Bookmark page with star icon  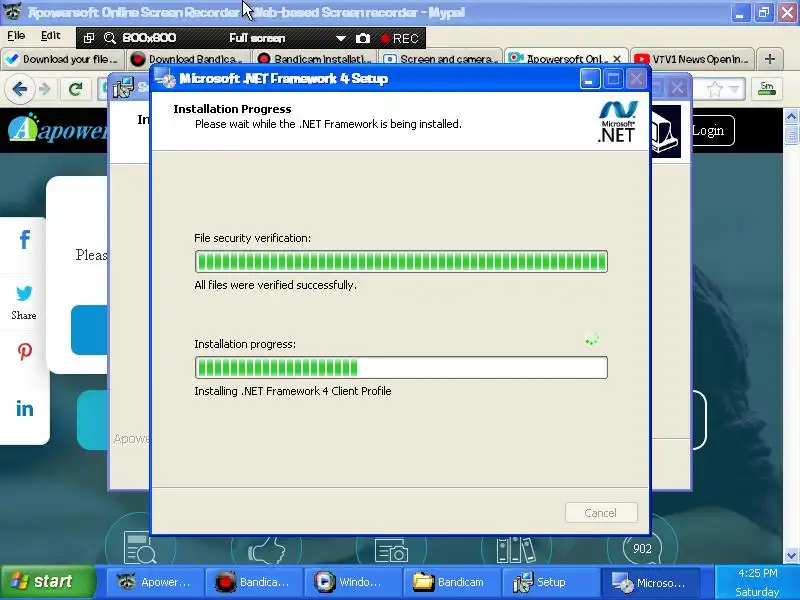coord(715,90)
